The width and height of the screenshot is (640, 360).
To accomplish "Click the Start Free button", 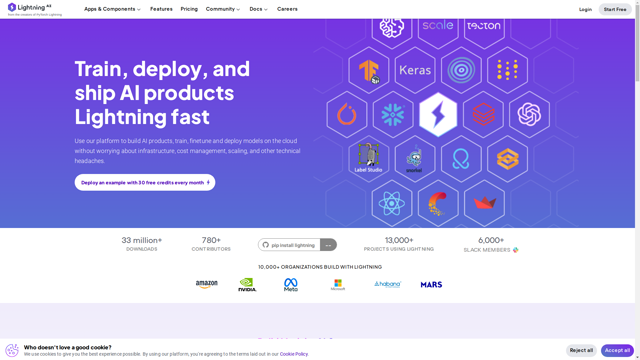I will pyautogui.click(x=615, y=9).
